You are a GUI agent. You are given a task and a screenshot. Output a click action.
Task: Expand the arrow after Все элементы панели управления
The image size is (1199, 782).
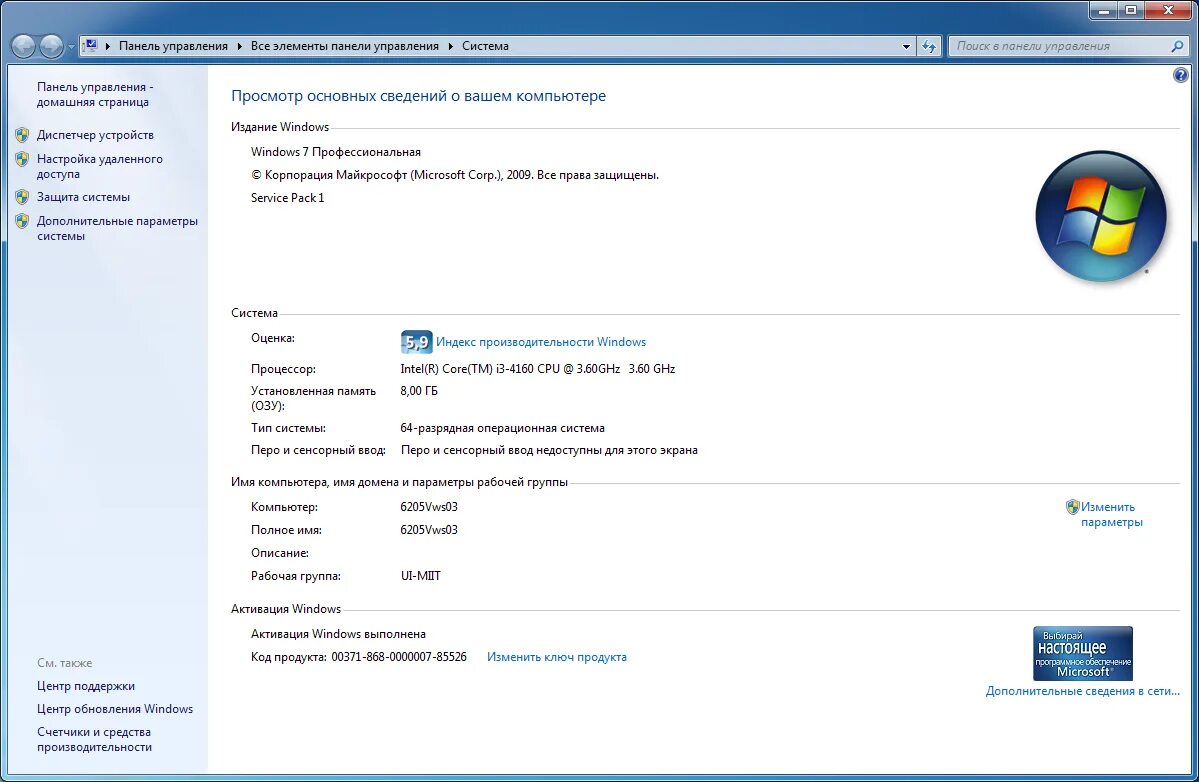(450, 46)
